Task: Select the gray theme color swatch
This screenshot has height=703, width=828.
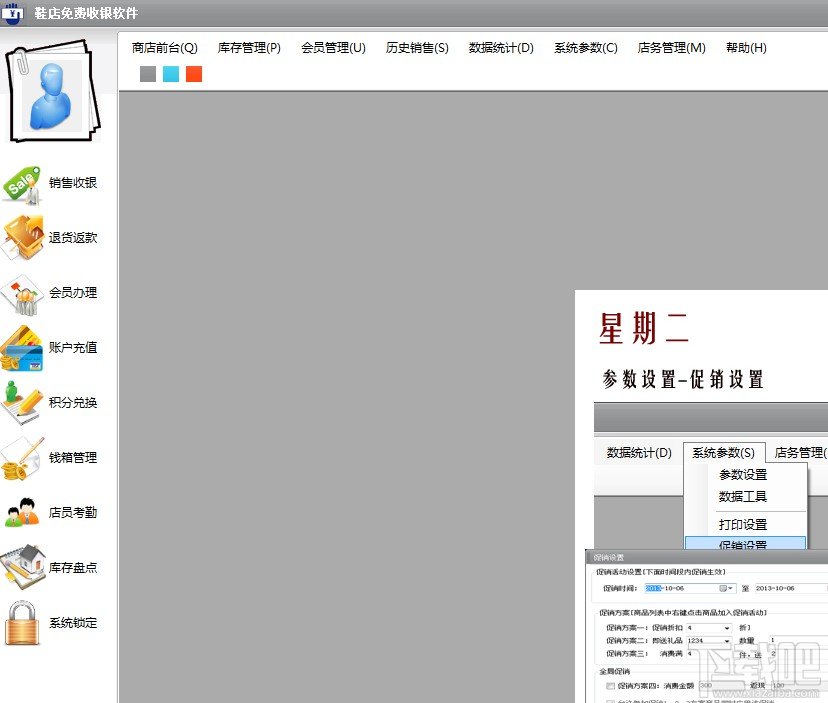Action: (x=148, y=74)
